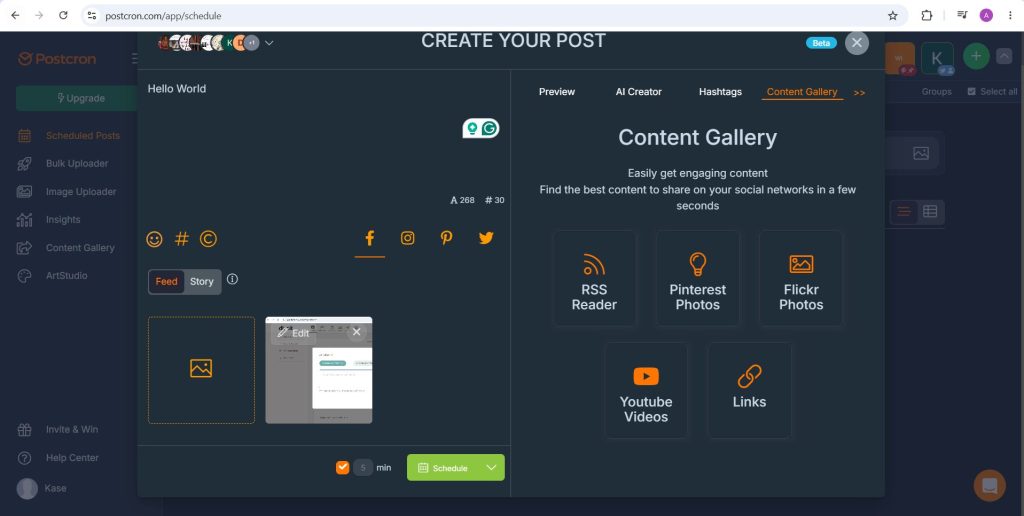Click the Feed/Story info icon
Viewport: 1024px width, 516px height.
[x=232, y=280]
